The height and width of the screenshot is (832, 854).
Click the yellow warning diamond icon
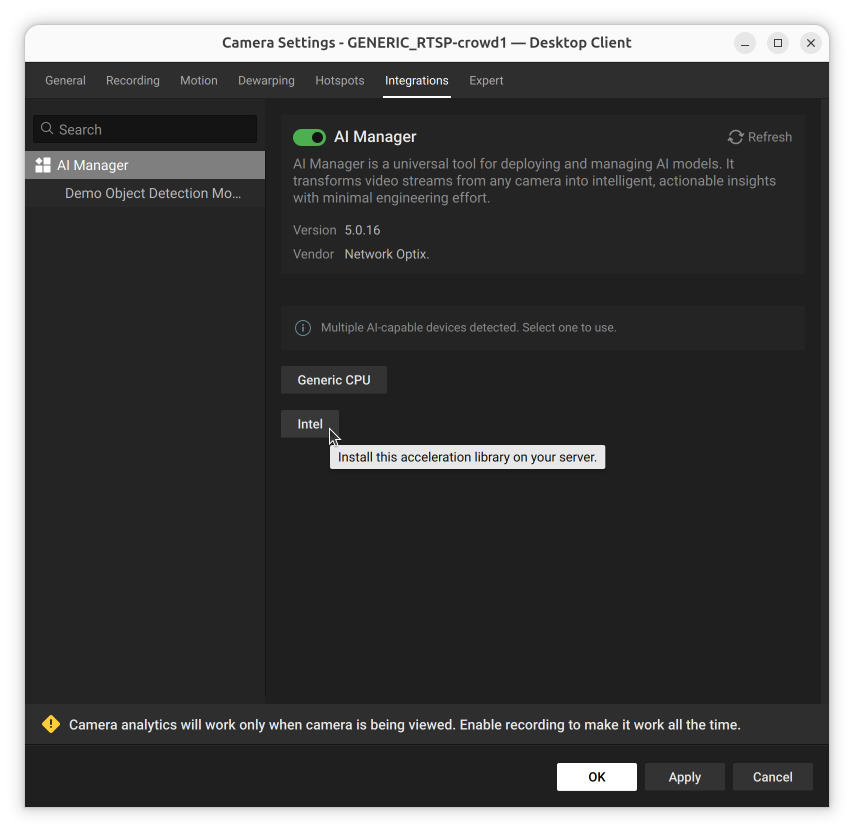(x=51, y=724)
